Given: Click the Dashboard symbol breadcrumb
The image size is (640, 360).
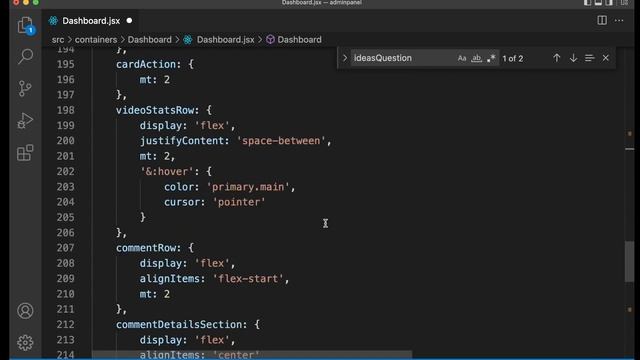Looking at the screenshot, I should point(299,40).
